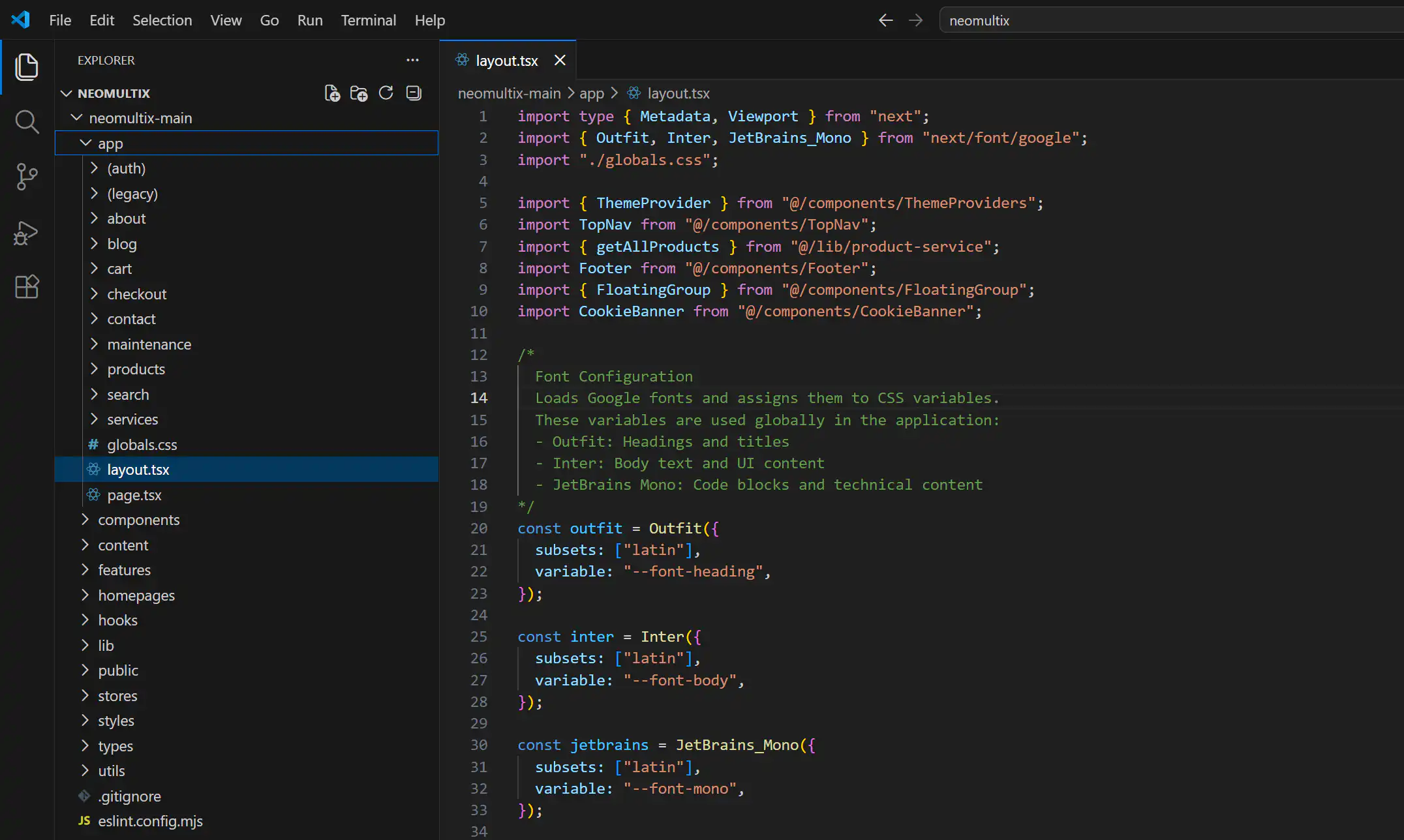Open the File menu
The height and width of the screenshot is (840, 1404).
60,20
